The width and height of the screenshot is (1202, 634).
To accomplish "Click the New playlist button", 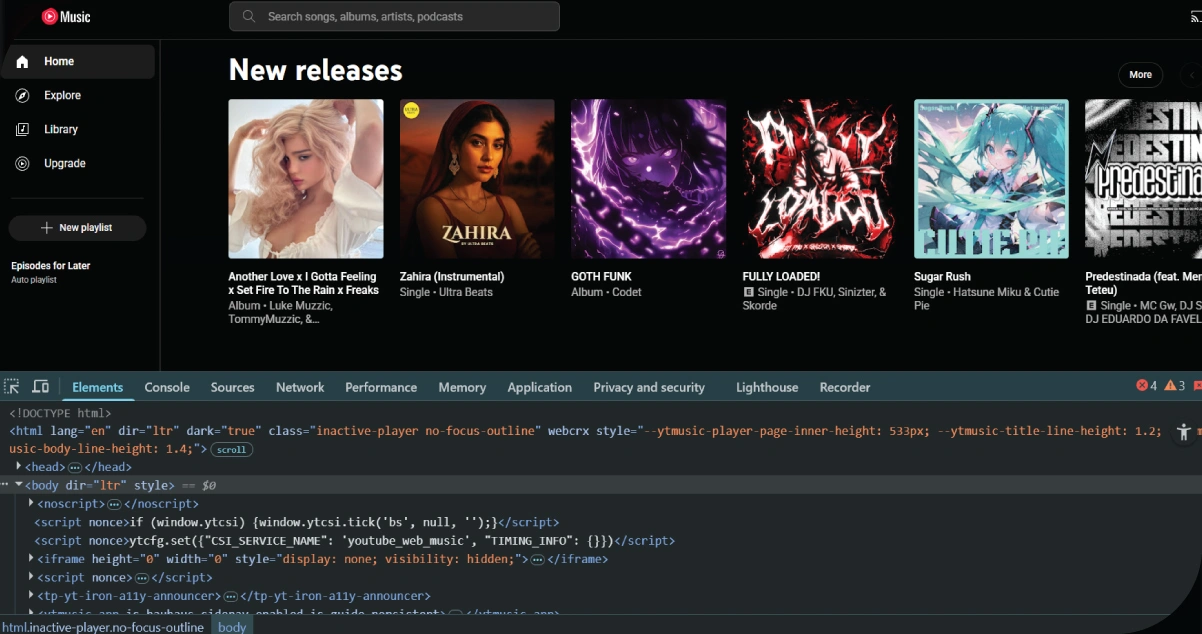I will click(77, 227).
